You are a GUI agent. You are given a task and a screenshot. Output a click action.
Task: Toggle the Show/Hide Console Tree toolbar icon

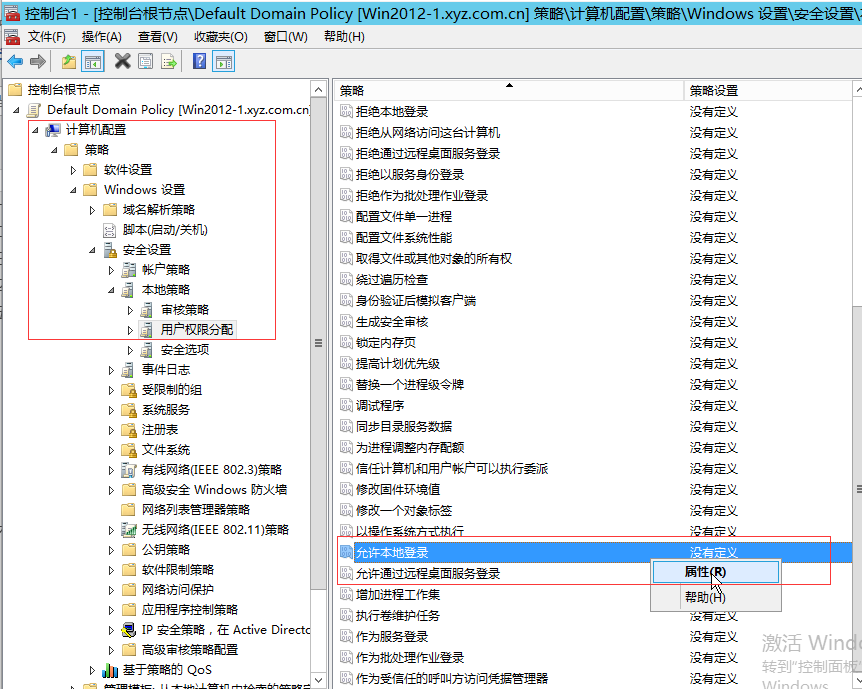tap(92, 61)
